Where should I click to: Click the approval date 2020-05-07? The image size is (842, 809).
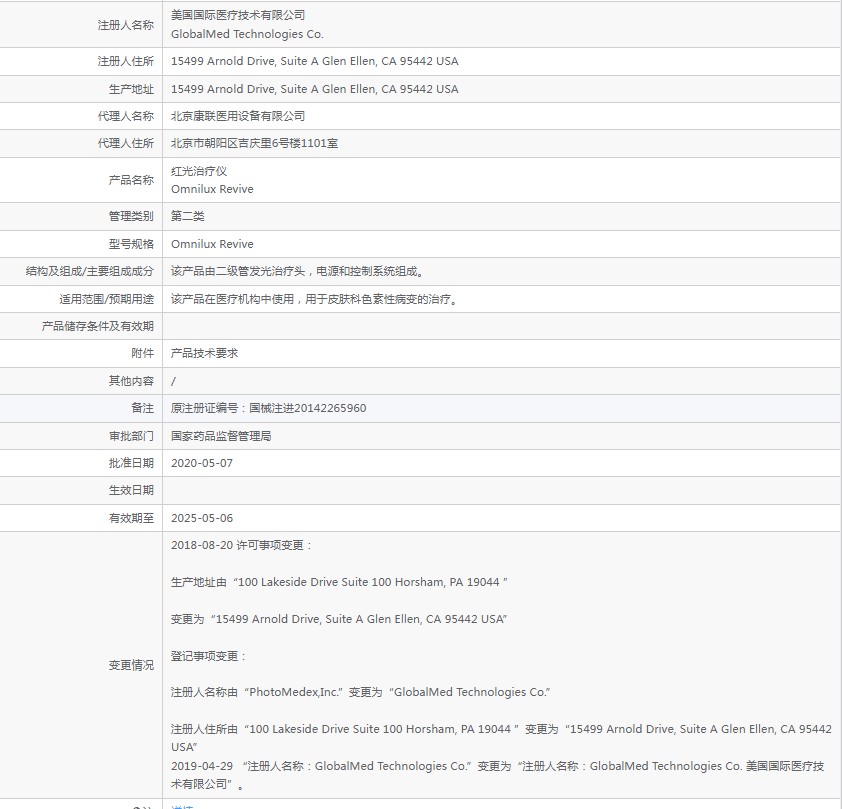(x=202, y=463)
